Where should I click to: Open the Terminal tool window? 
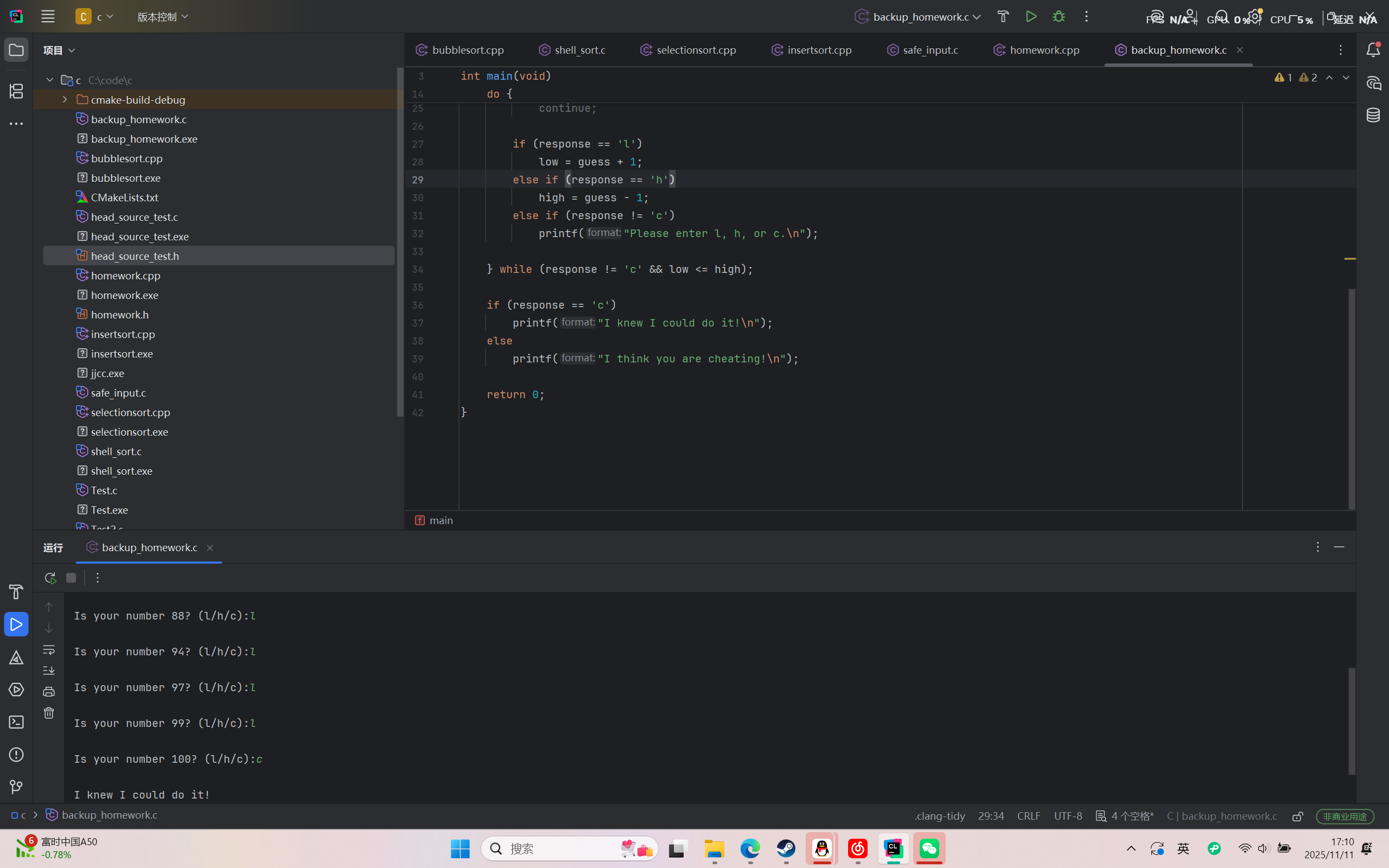tap(16, 722)
